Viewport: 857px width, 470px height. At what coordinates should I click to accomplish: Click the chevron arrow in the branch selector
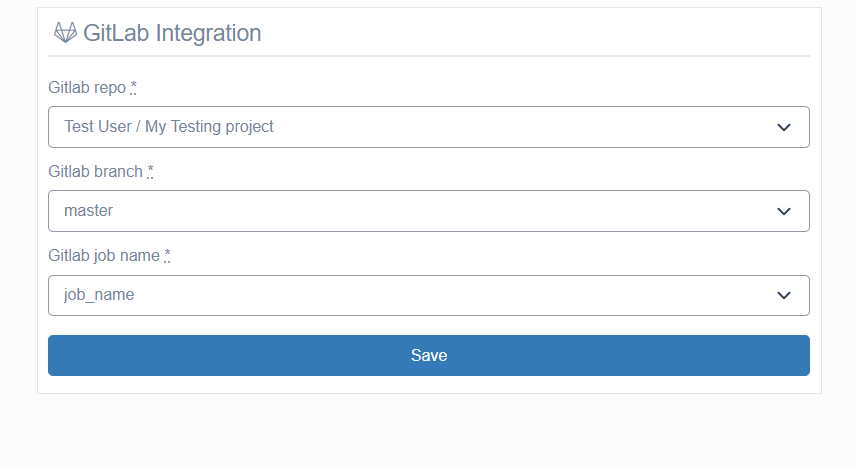point(784,212)
